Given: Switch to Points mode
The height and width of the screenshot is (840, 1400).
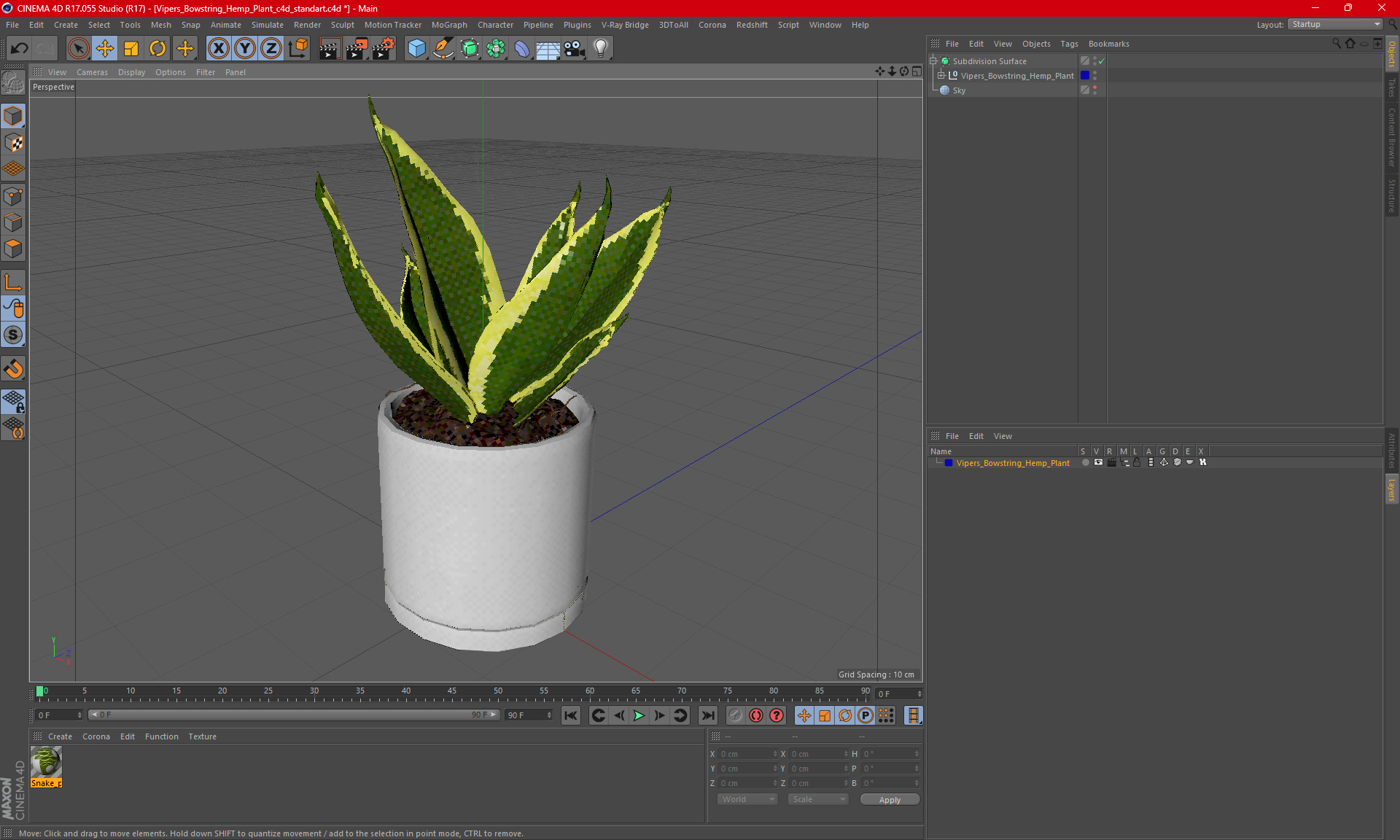Looking at the screenshot, I should (x=13, y=196).
